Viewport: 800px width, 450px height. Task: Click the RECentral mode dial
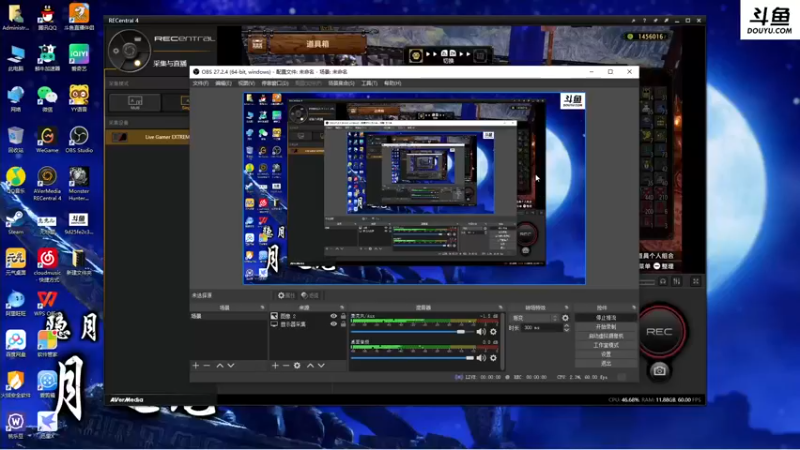129,51
